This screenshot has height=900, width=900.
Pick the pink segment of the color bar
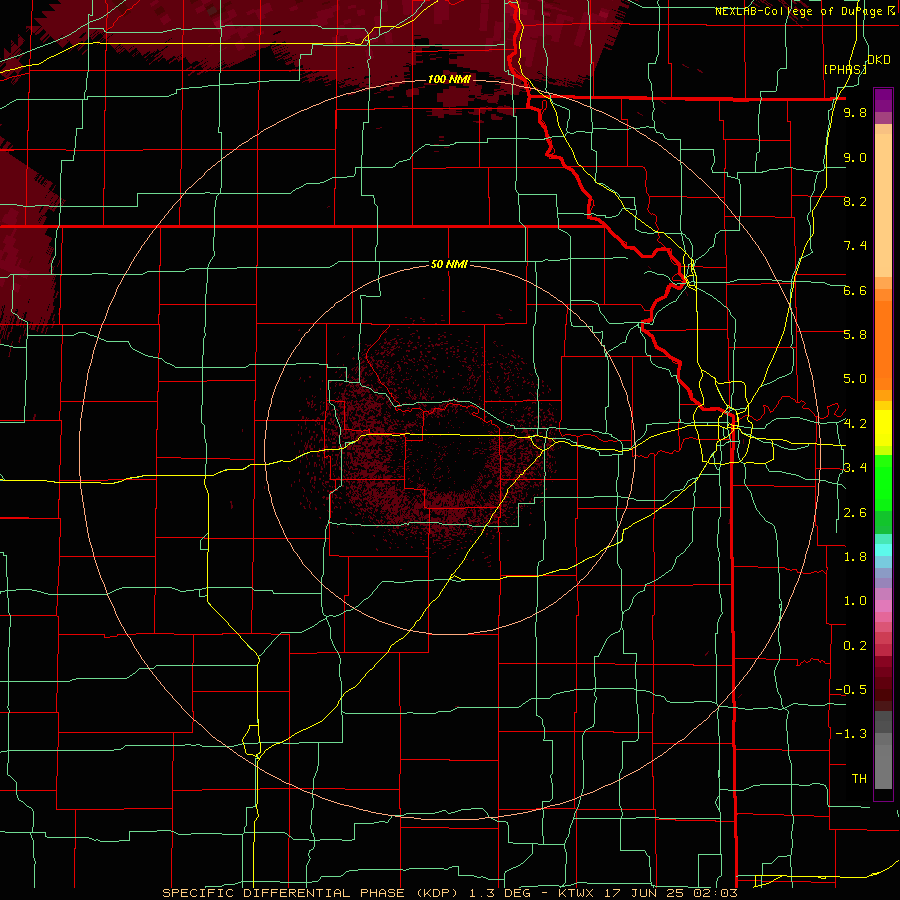(883, 606)
